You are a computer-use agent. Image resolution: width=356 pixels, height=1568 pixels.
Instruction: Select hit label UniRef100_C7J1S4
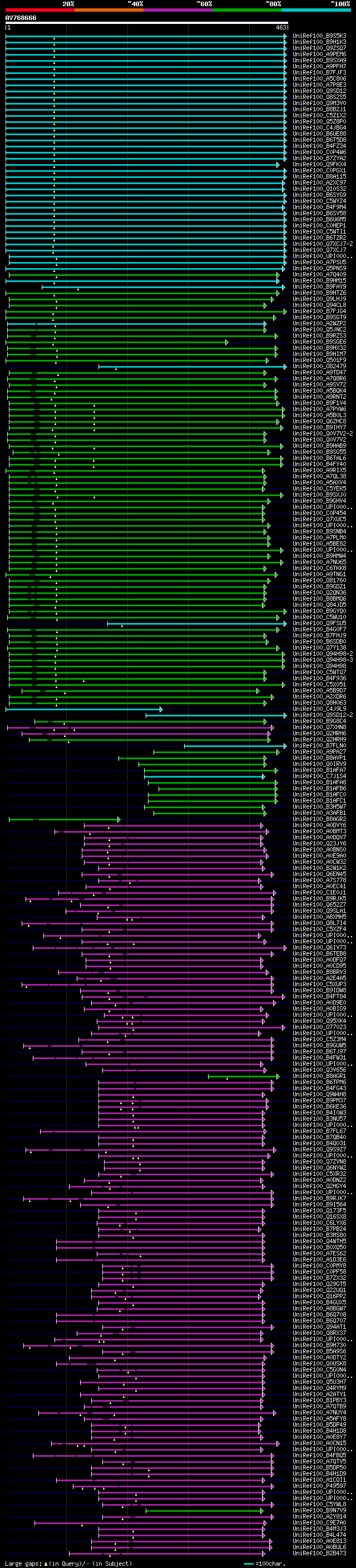click(x=319, y=776)
